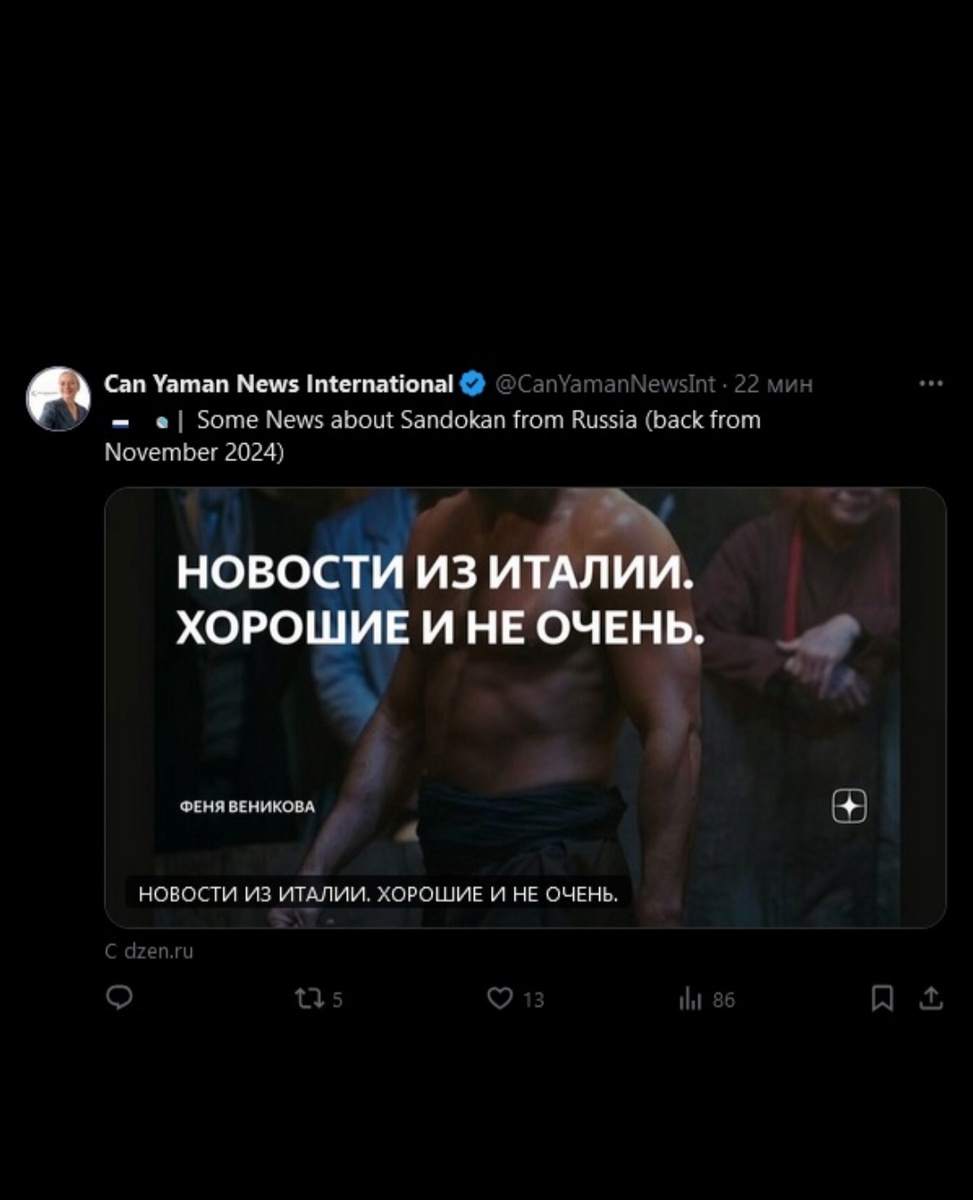Image resolution: width=973 pixels, height=1200 pixels.
Task: Open the account's profile avatar
Action: (58, 398)
